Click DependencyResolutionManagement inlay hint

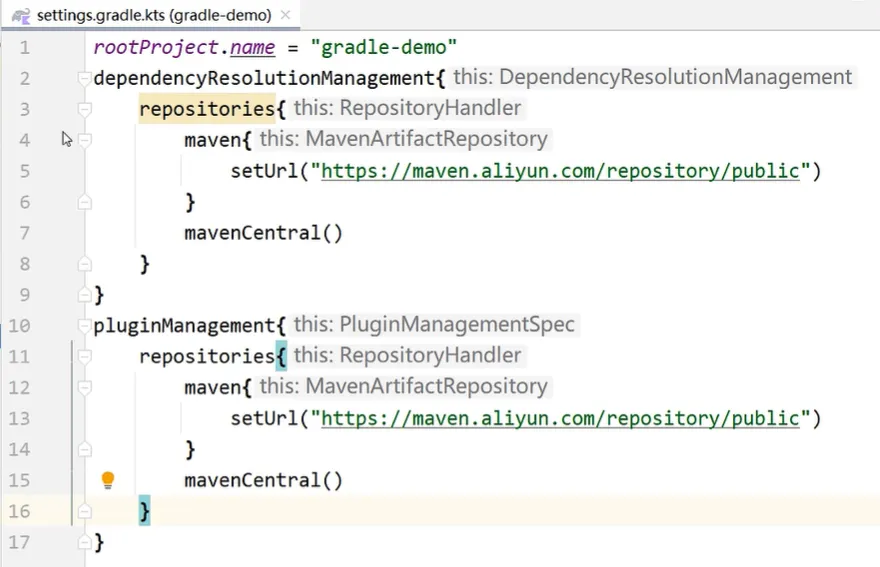pyautogui.click(x=653, y=77)
